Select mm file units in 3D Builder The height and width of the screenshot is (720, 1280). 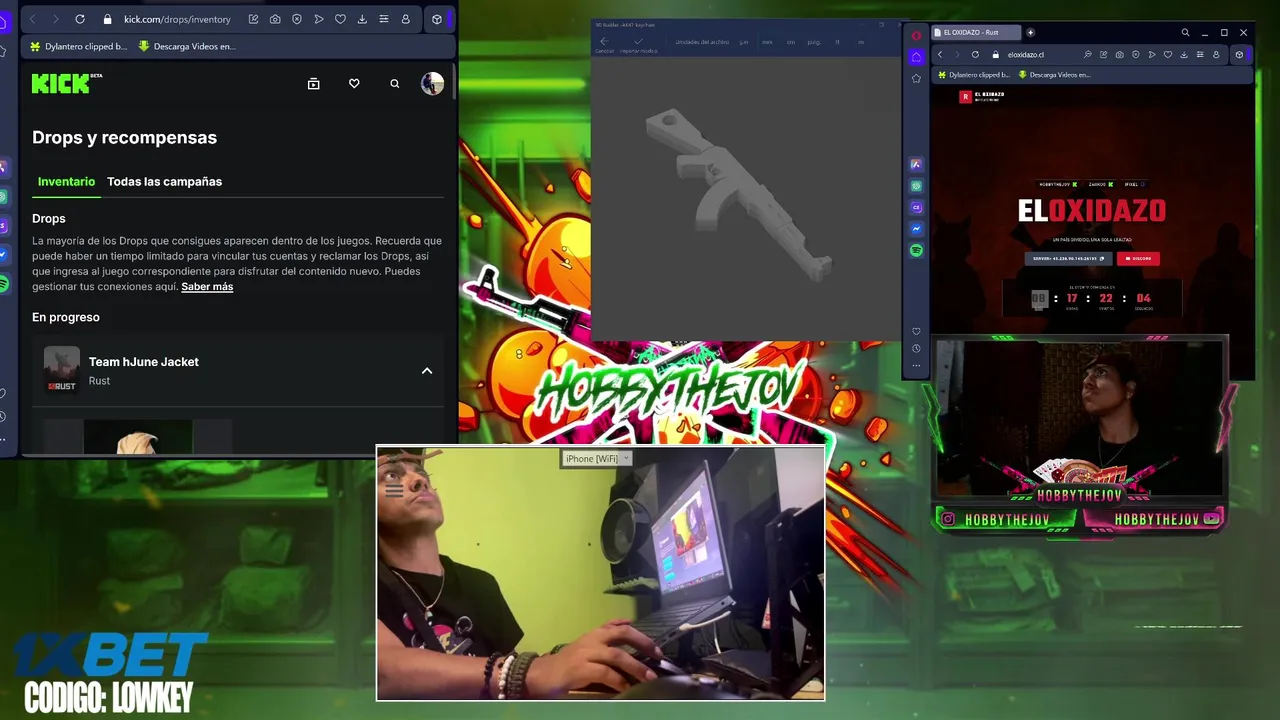767,42
